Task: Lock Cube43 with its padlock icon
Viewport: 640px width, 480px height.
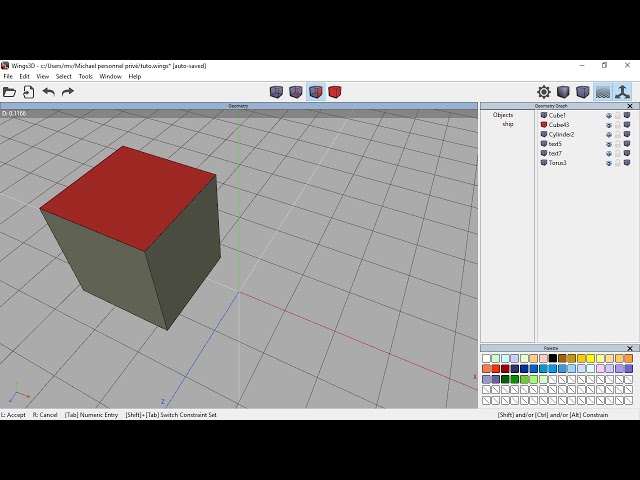Action: coord(618,125)
